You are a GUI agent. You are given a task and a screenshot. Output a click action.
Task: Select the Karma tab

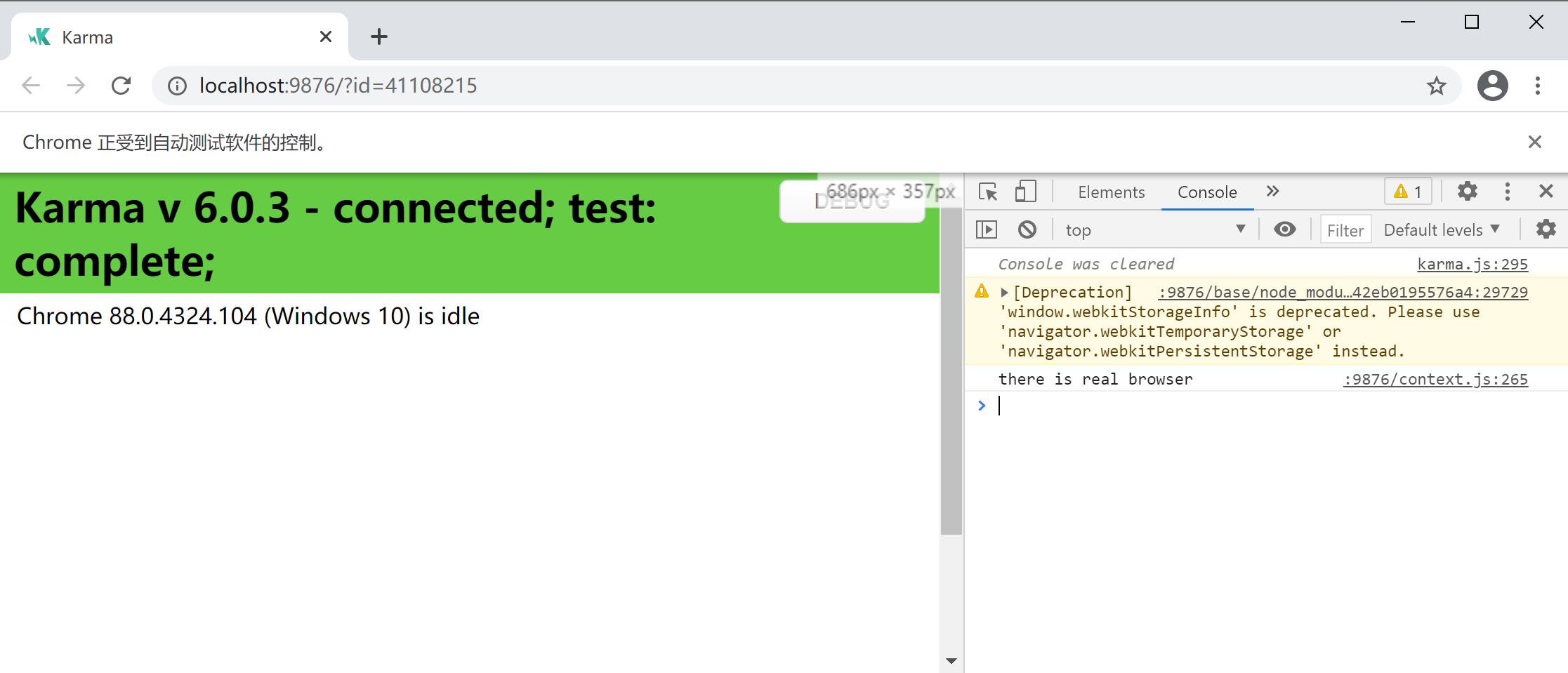coord(180,36)
